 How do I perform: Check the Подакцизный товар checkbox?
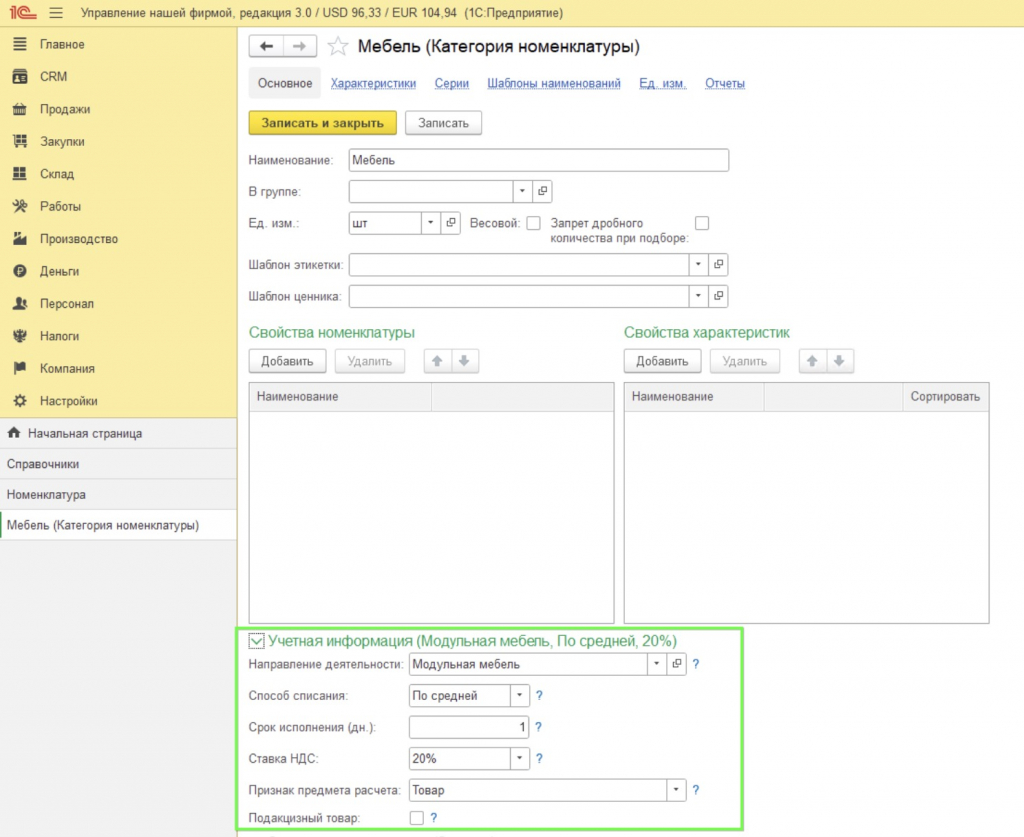point(417,817)
